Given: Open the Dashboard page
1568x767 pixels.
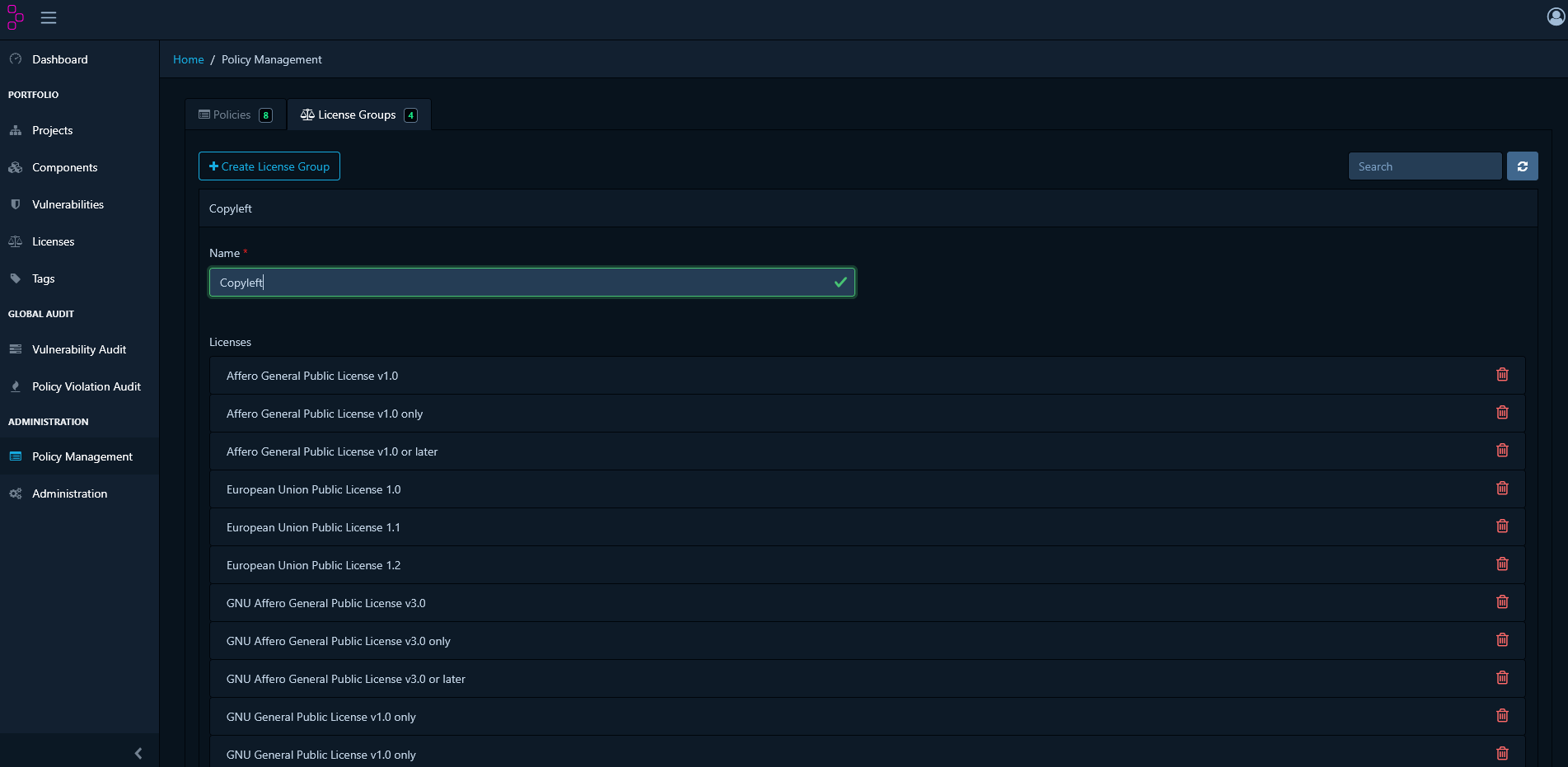Looking at the screenshot, I should (79, 59).
